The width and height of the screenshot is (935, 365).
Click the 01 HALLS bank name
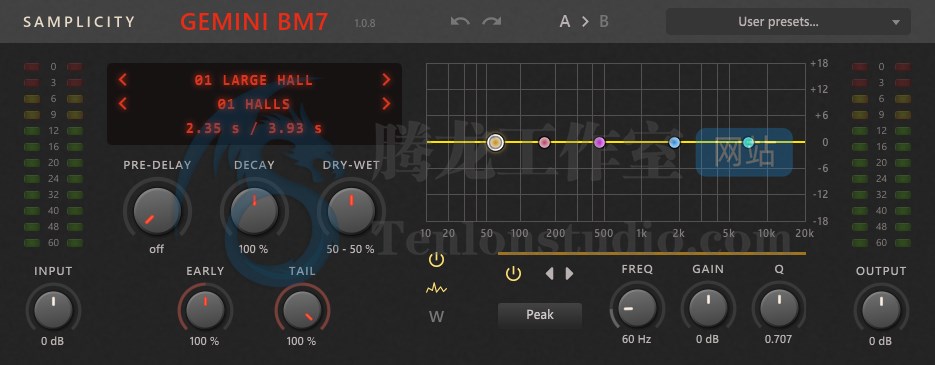[x=254, y=104]
